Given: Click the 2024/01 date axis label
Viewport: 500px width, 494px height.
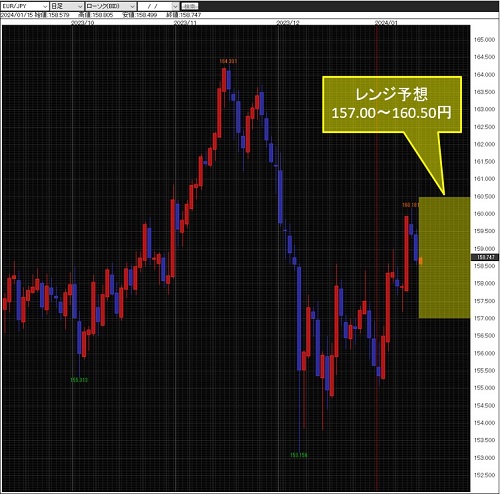Looking at the screenshot, I should point(386,23).
